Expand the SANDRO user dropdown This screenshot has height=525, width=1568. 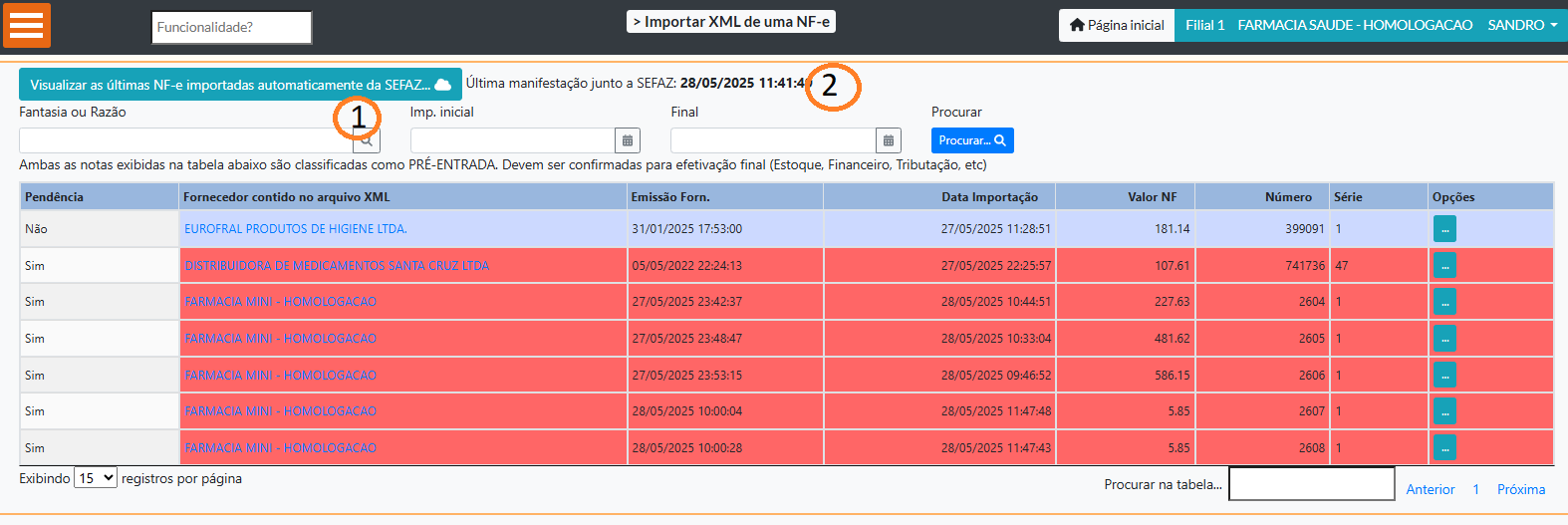pos(1521,25)
